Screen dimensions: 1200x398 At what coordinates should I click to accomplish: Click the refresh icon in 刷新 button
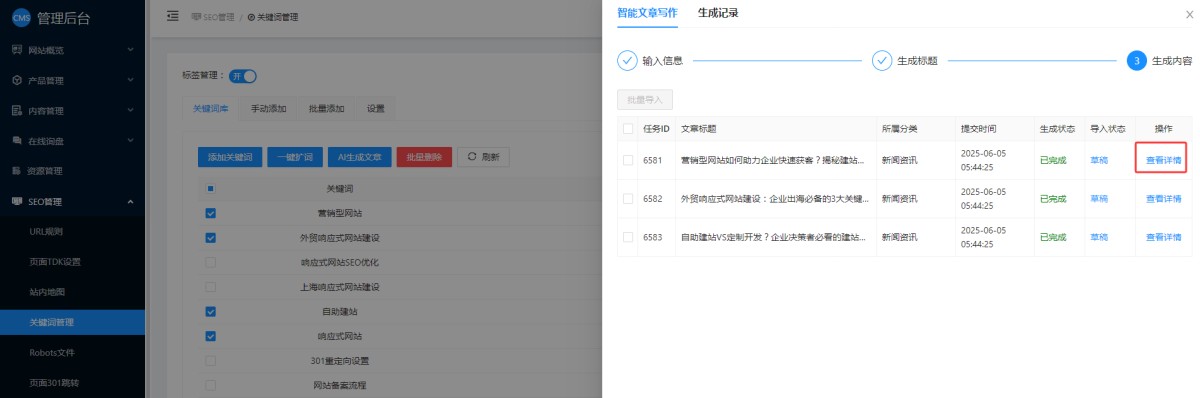(471, 156)
